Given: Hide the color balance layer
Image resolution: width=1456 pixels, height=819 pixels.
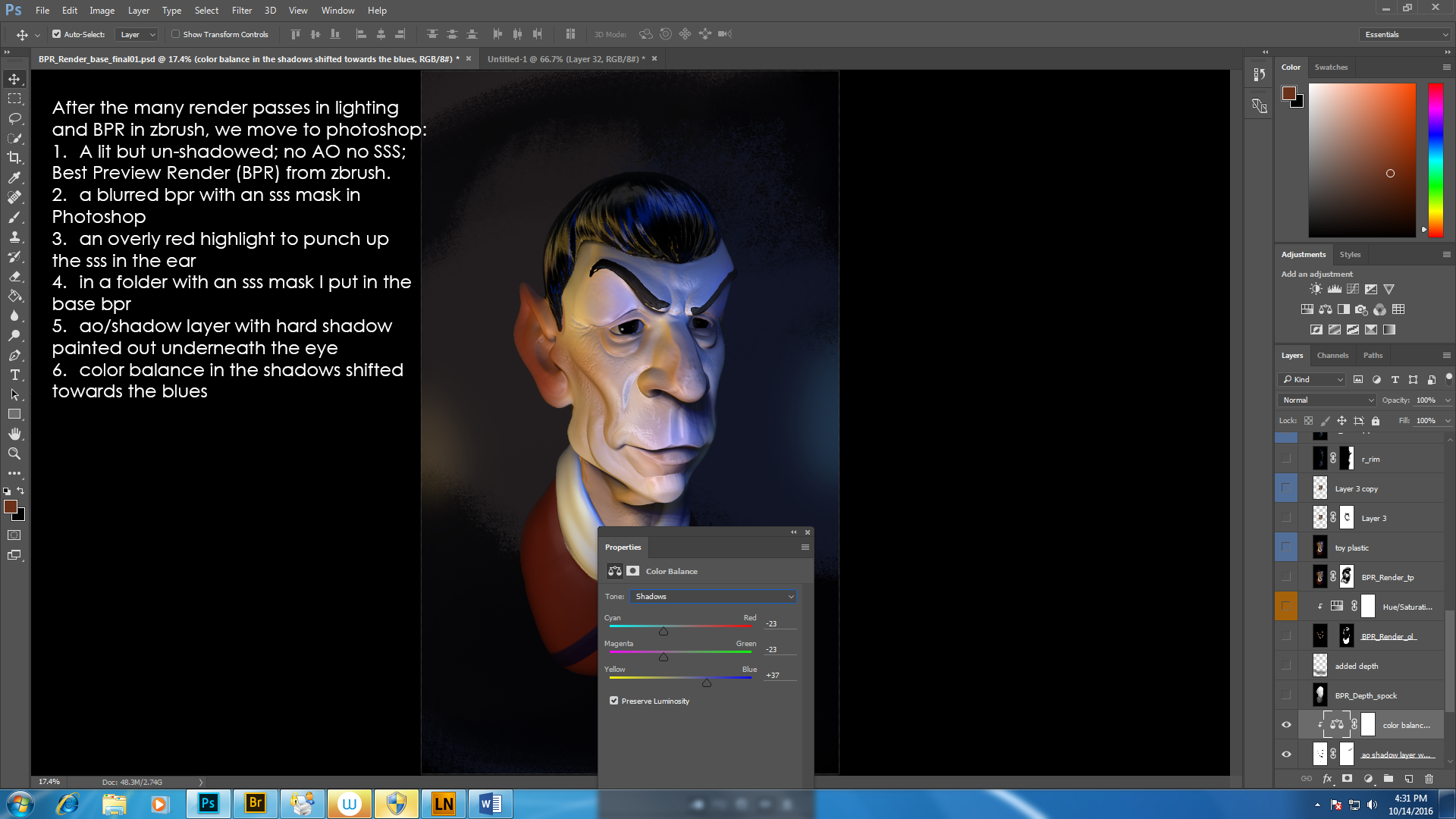Looking at the screenshot, I should 1286,725.
